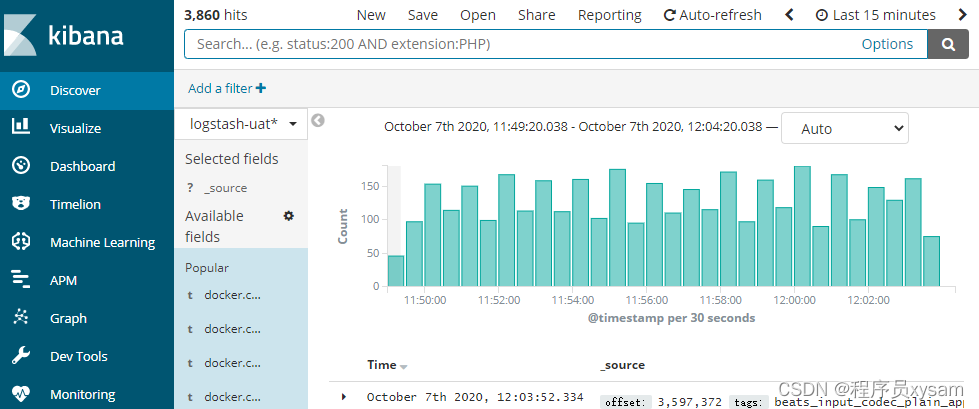The image size is (979, 409).
Task: Step the time range forward
Action: [962, 15]
